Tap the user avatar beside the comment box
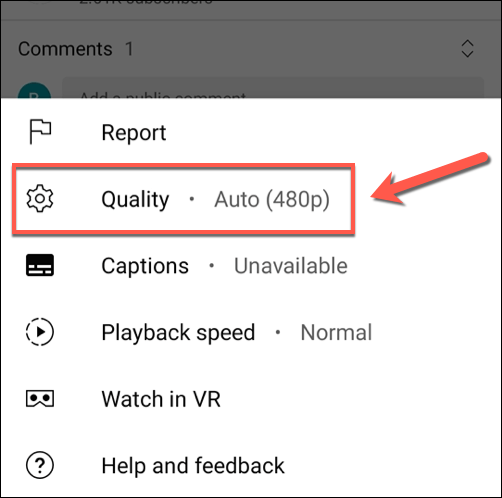 click(34, 91)
